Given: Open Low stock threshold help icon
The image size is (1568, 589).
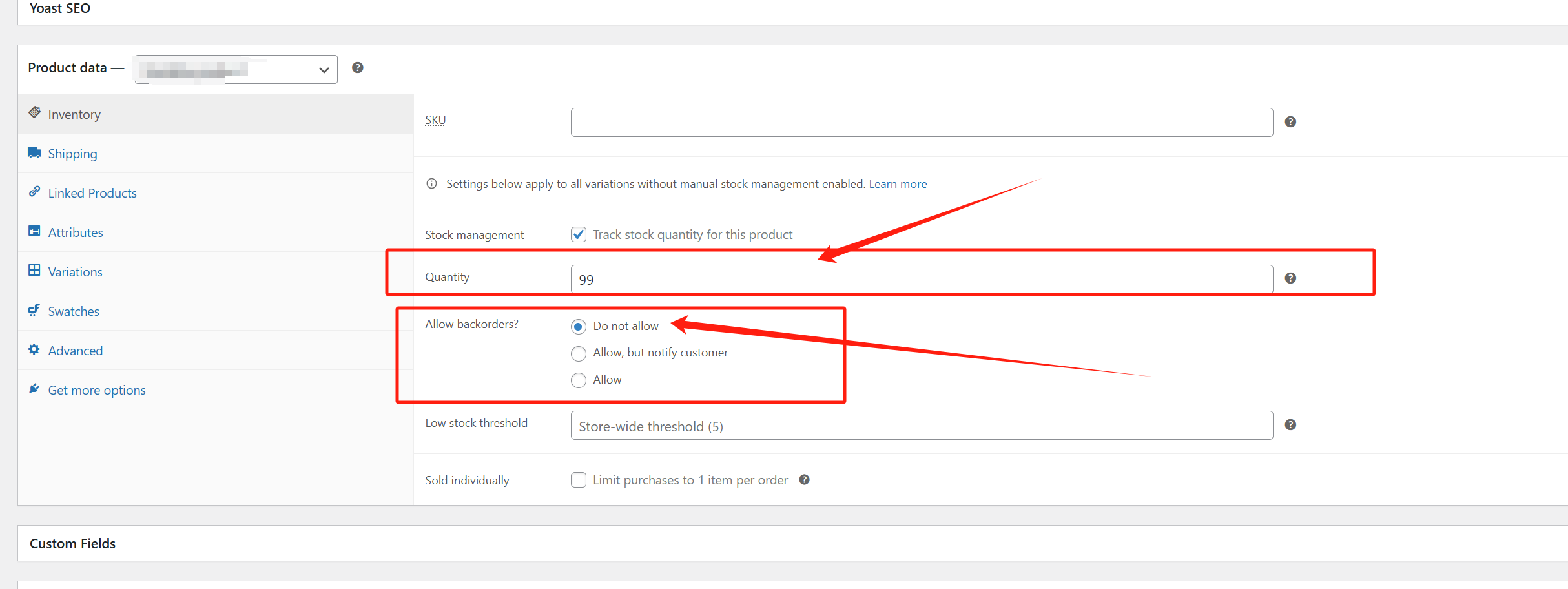Looking at the screenshot, I should pos(1290,424).
